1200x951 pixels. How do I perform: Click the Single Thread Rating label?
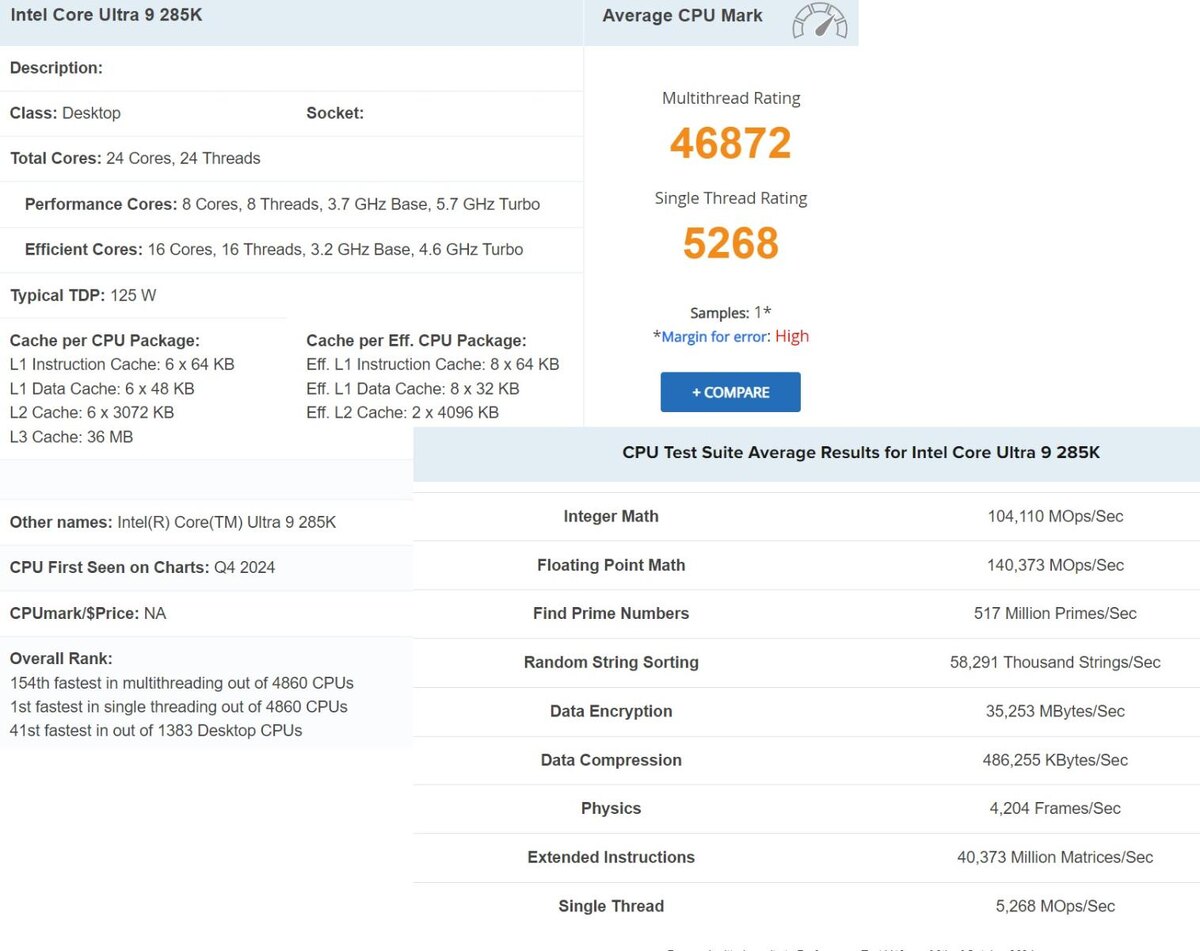[x=731, y=198]
